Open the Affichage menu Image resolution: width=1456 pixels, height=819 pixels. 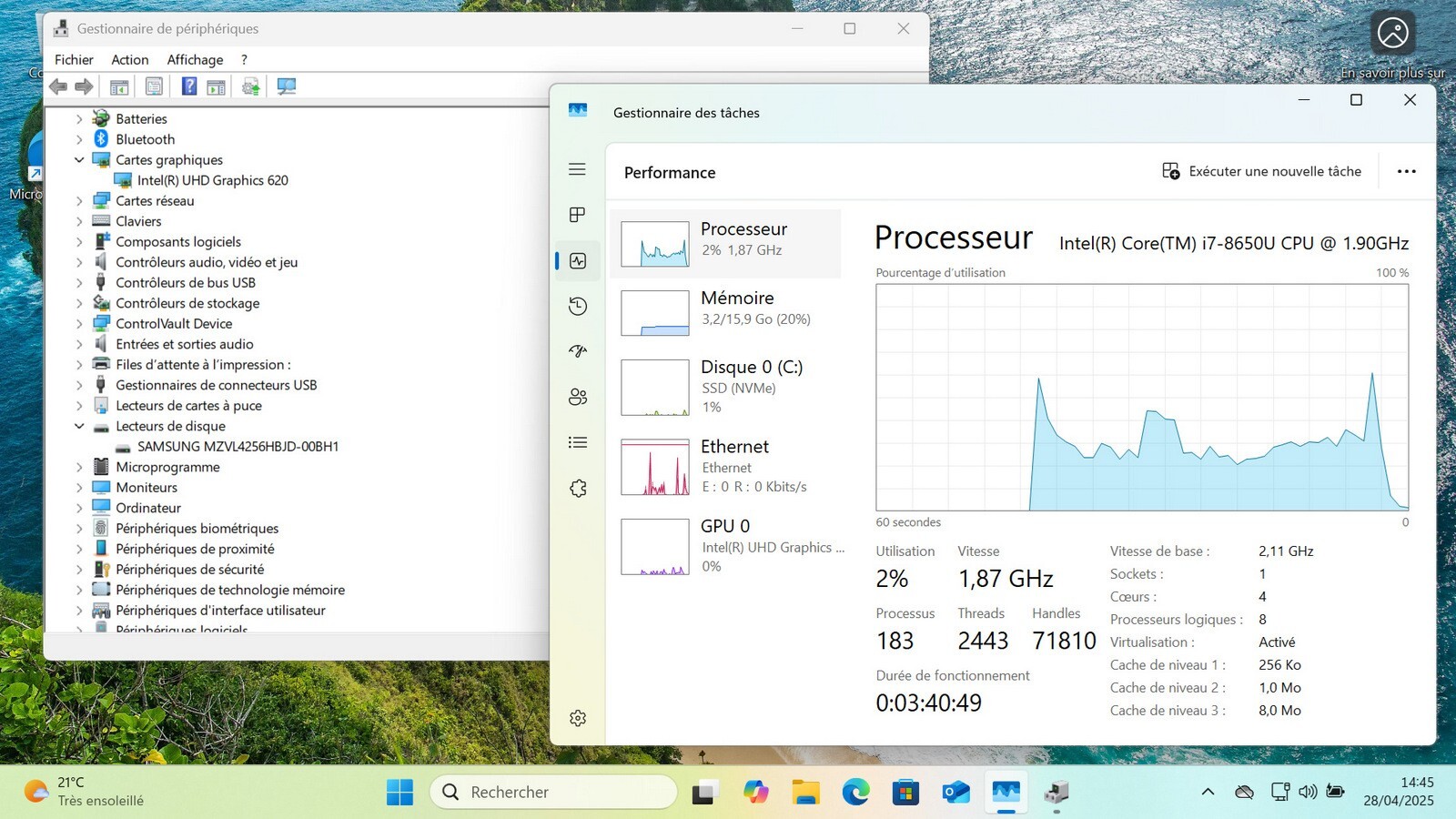[x=195, y=59]
